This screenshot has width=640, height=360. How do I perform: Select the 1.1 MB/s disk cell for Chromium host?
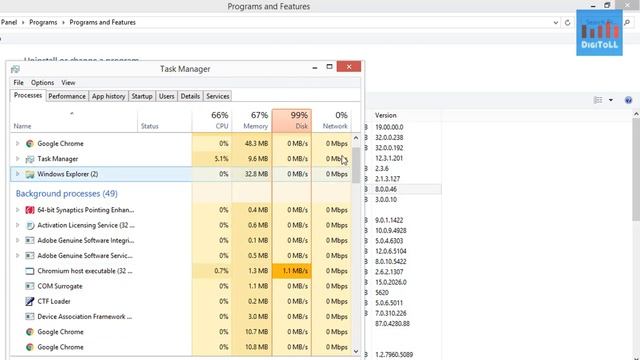click(x=292, y=271)
